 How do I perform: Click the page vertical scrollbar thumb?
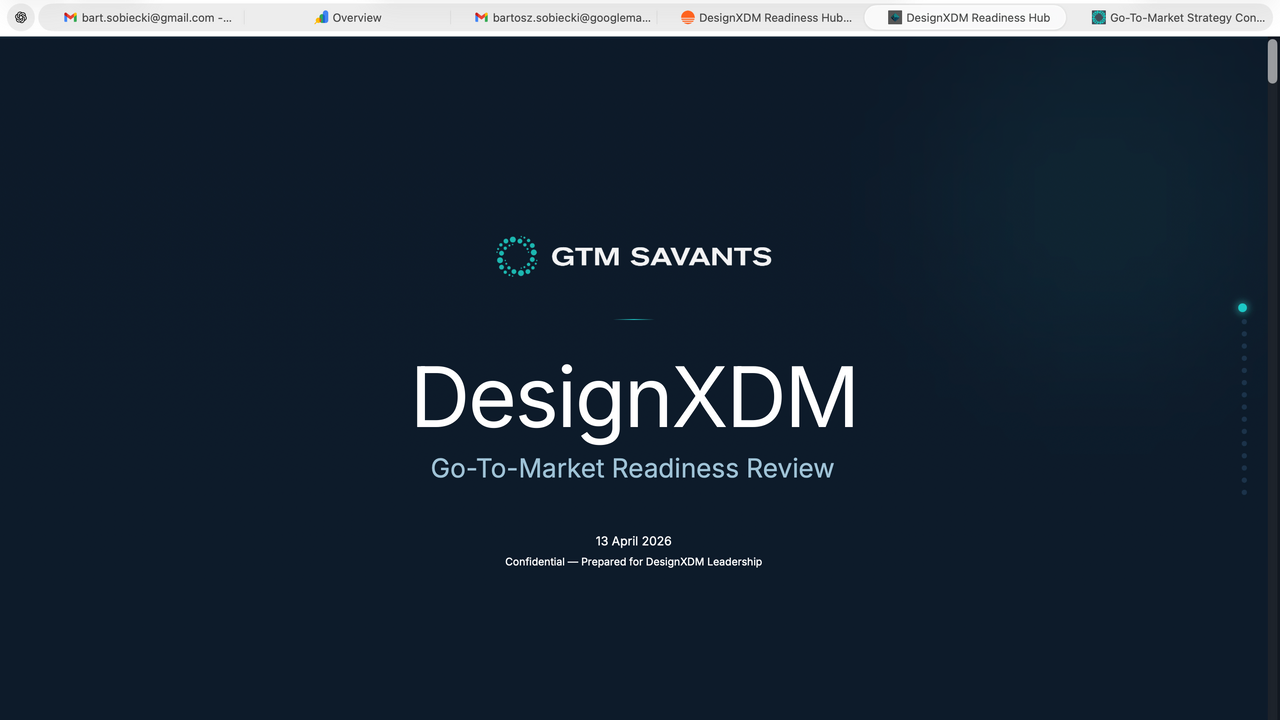[x=1273, y=61]
